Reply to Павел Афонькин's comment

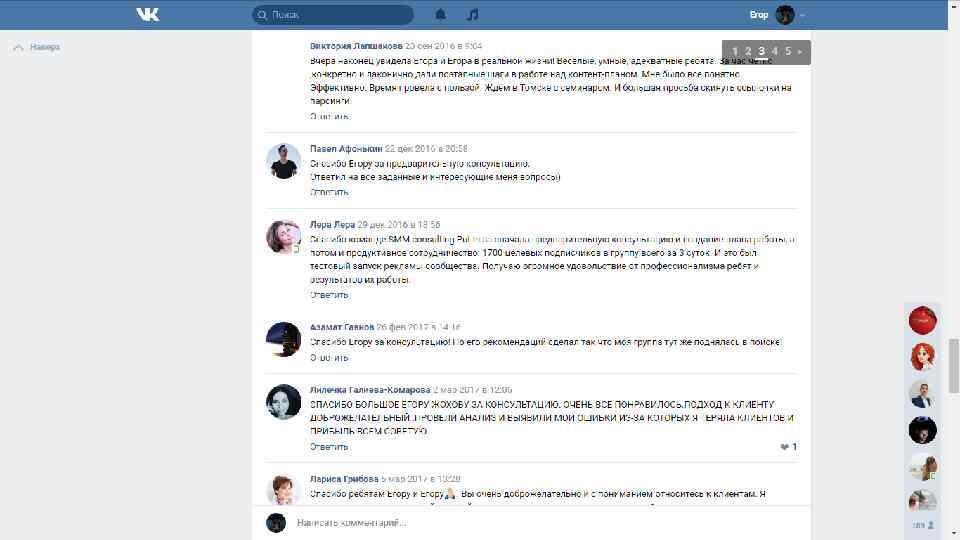point(329,192)
